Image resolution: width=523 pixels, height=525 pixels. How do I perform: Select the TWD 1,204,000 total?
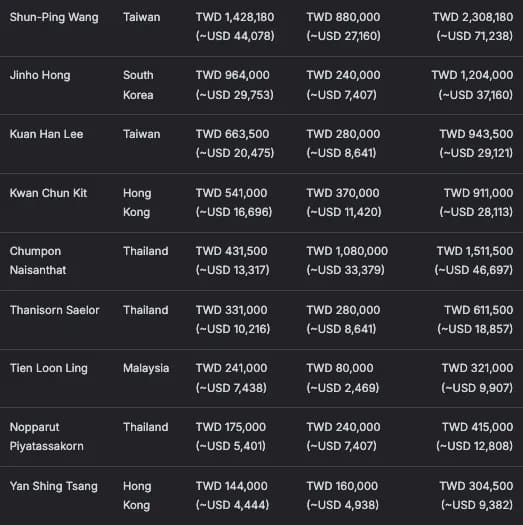coord(472,75)
